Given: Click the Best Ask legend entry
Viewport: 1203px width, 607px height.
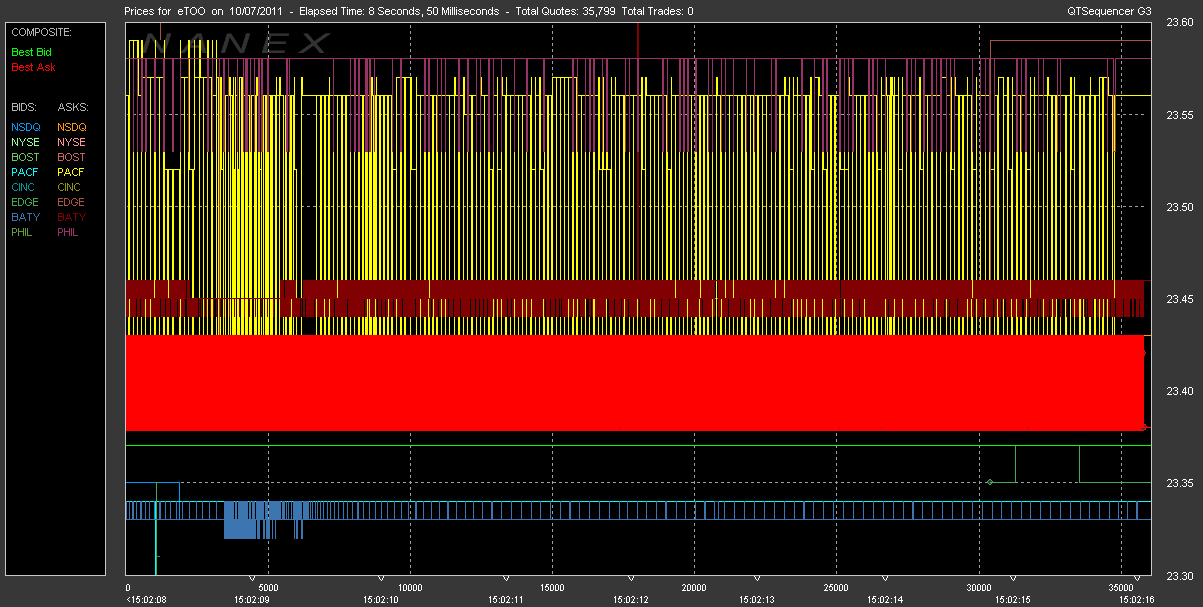Looking at the screenshot, I should pyautogui.click(x=33, y=67).
